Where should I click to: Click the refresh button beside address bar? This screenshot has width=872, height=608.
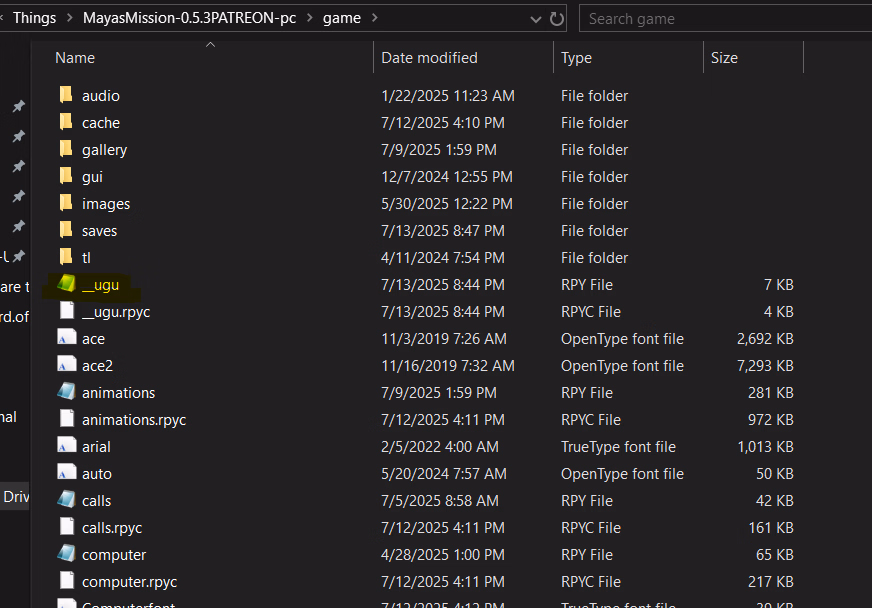click(x=557, y=18)
